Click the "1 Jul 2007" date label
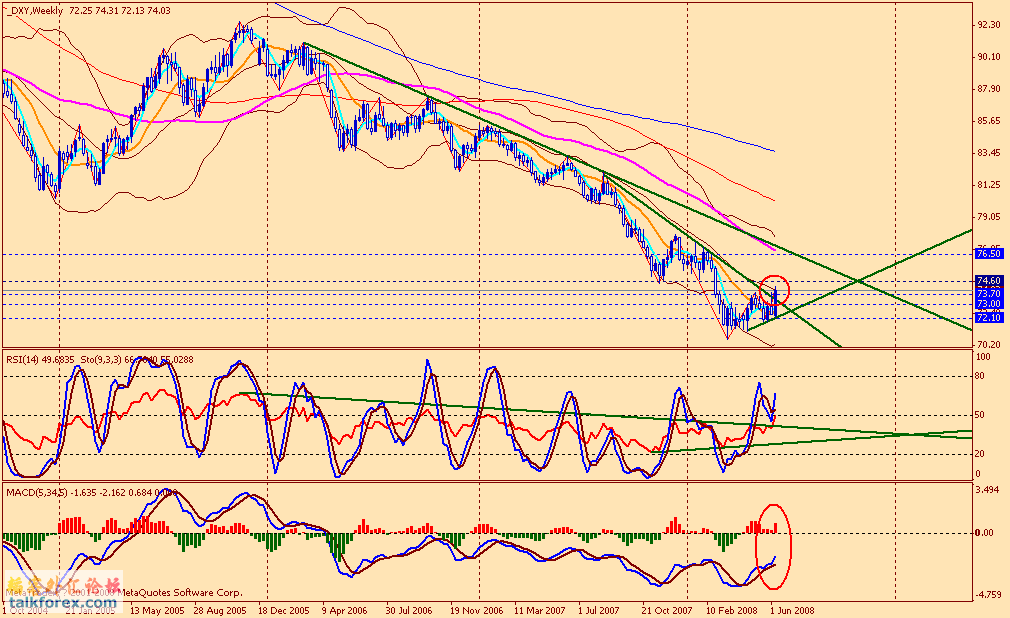Screen dimensions: 1010x618 coord(598,610)
